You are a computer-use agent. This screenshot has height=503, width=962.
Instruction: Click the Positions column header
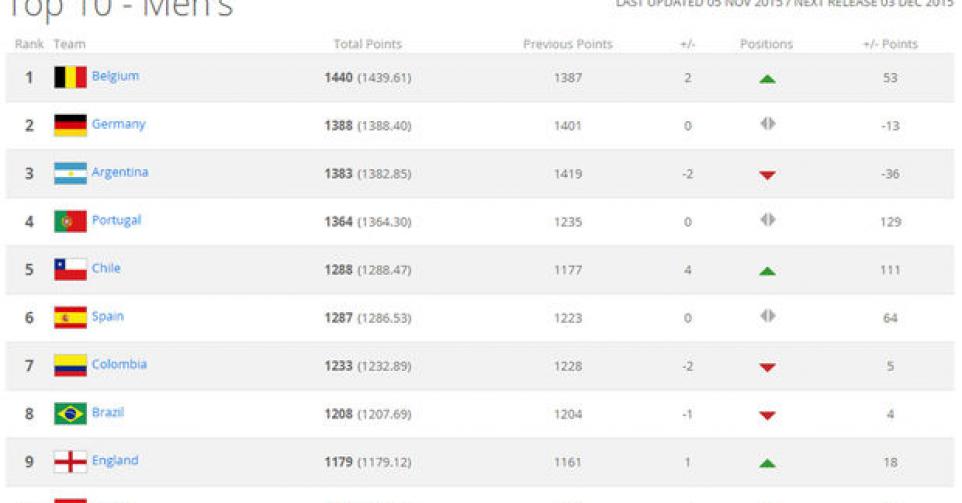pyautogui.click(x=766, y=44)
